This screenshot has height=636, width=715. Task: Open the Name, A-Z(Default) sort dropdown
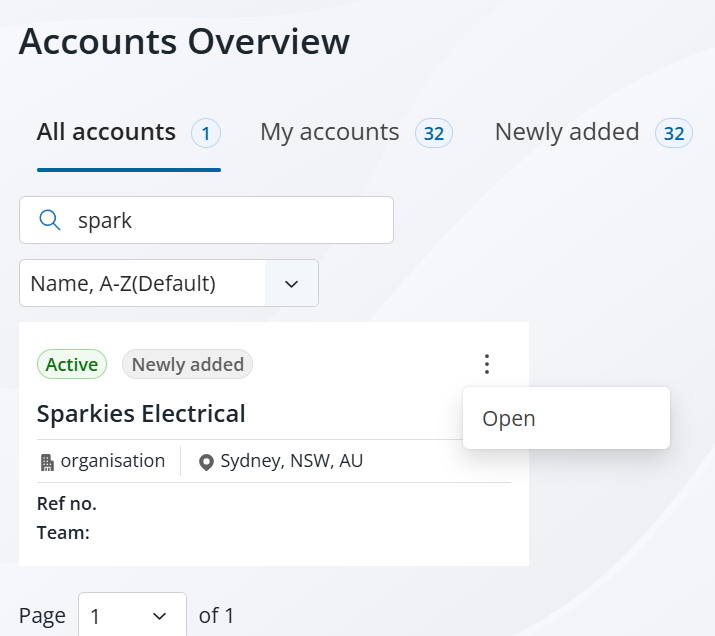pos(142,283)
